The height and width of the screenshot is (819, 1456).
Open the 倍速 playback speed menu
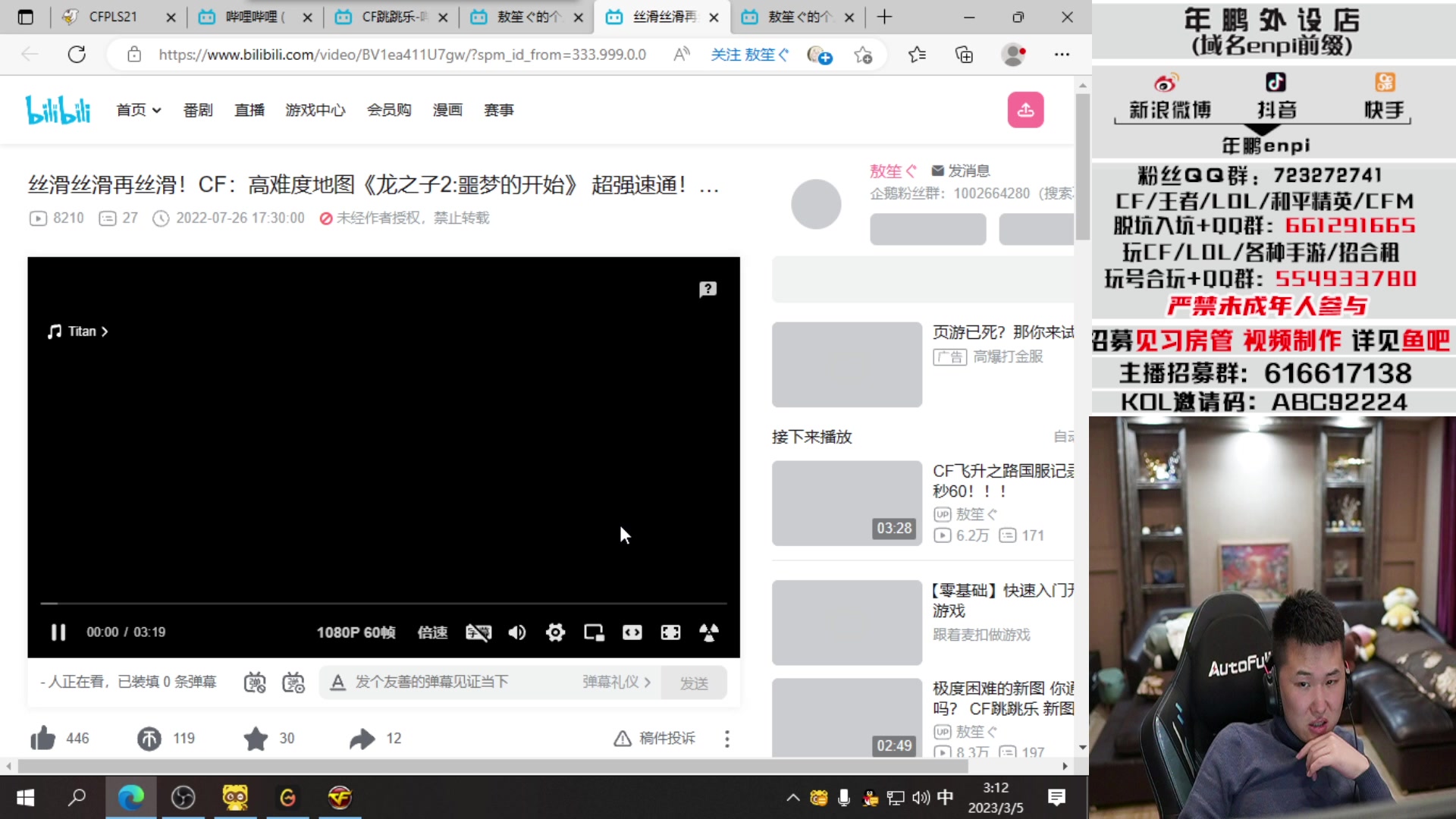pos(432,632)
